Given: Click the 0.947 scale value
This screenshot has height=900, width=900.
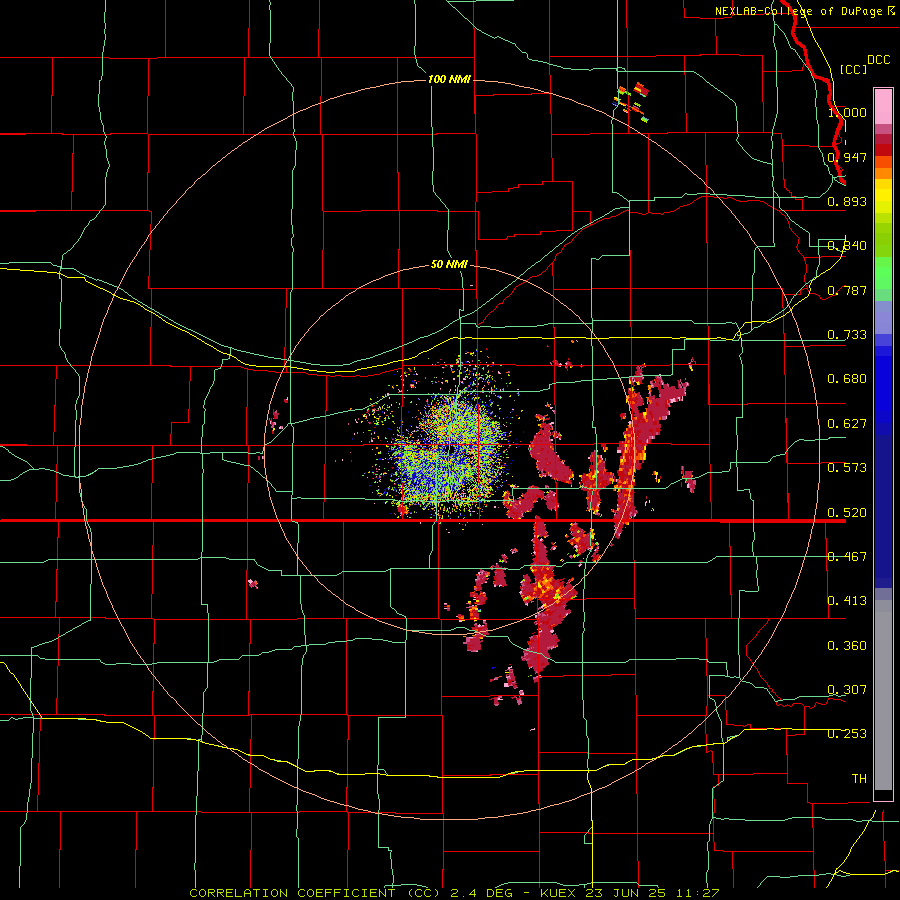Looking at the screenshot, I should pos(847,157).
